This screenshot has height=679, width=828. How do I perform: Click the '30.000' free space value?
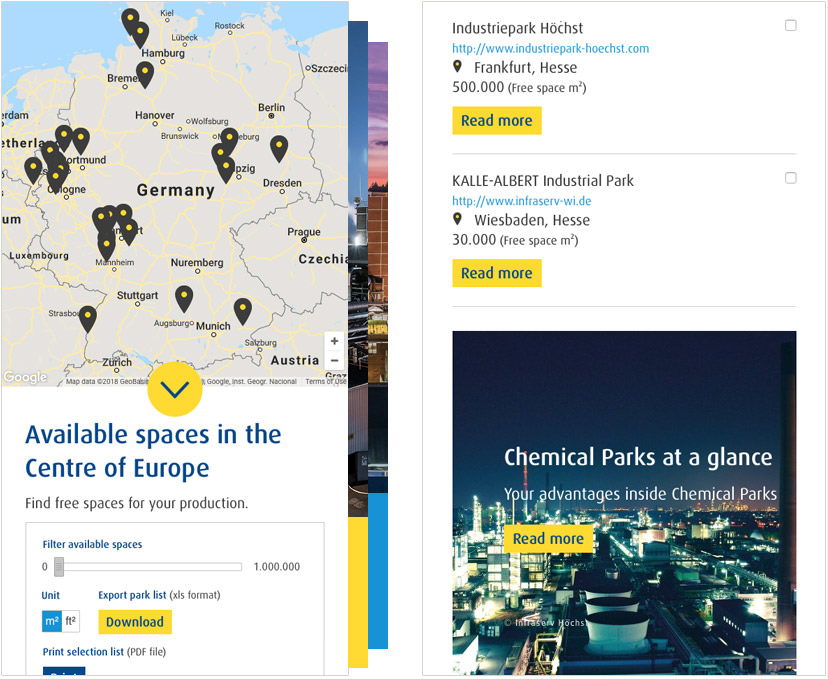[x=474, y=240]
